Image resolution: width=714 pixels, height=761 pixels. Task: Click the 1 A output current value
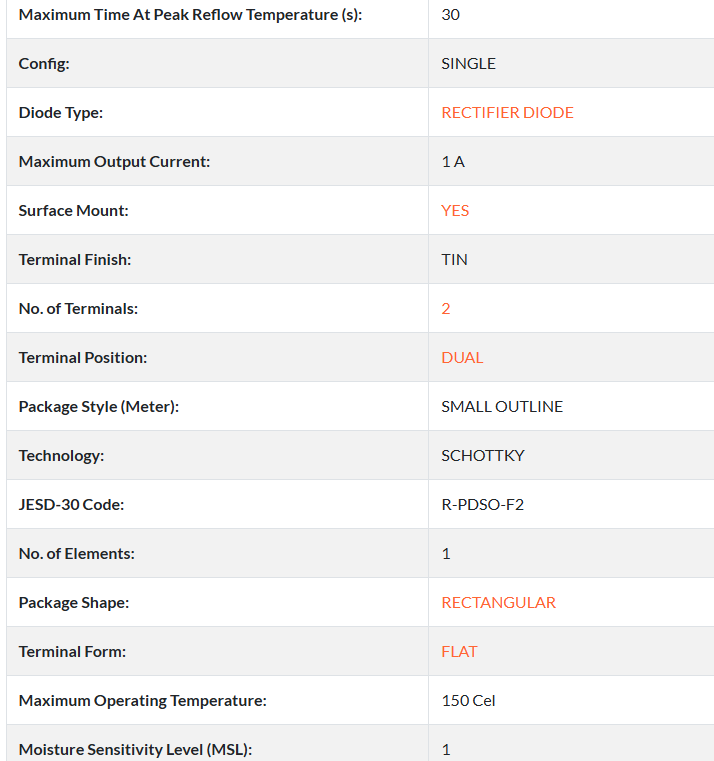tap(453, 162)
